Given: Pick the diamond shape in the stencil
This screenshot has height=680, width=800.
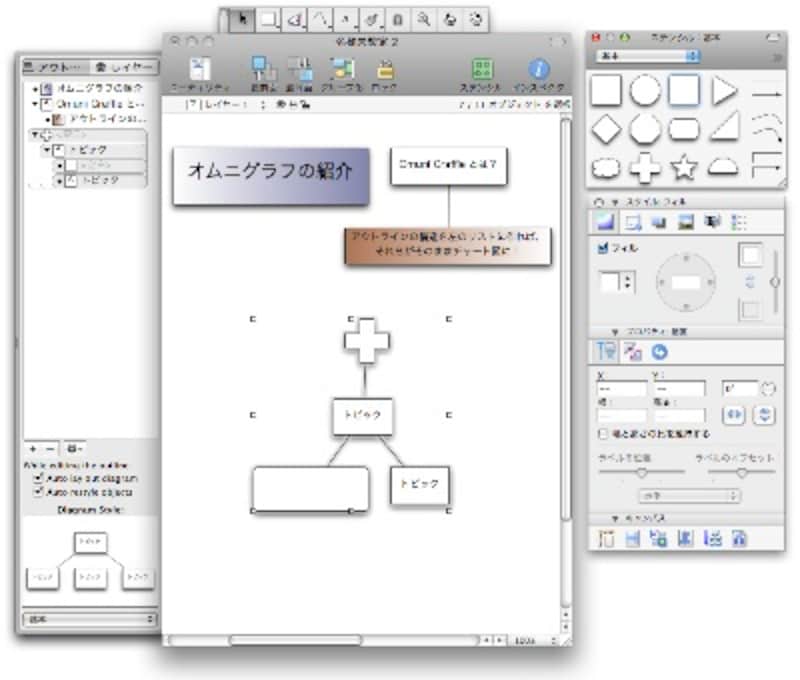Looking at the screenshot, I should (606, 129).
